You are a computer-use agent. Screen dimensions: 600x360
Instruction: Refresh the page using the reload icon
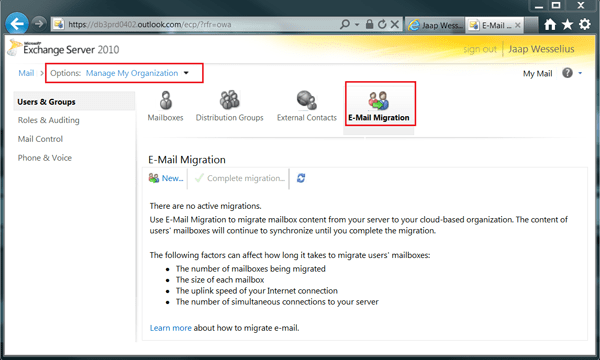382,24
